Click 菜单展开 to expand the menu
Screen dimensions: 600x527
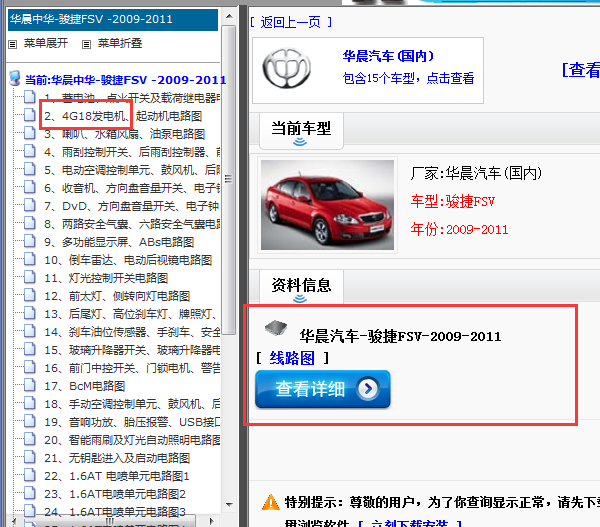click(46, 43)
